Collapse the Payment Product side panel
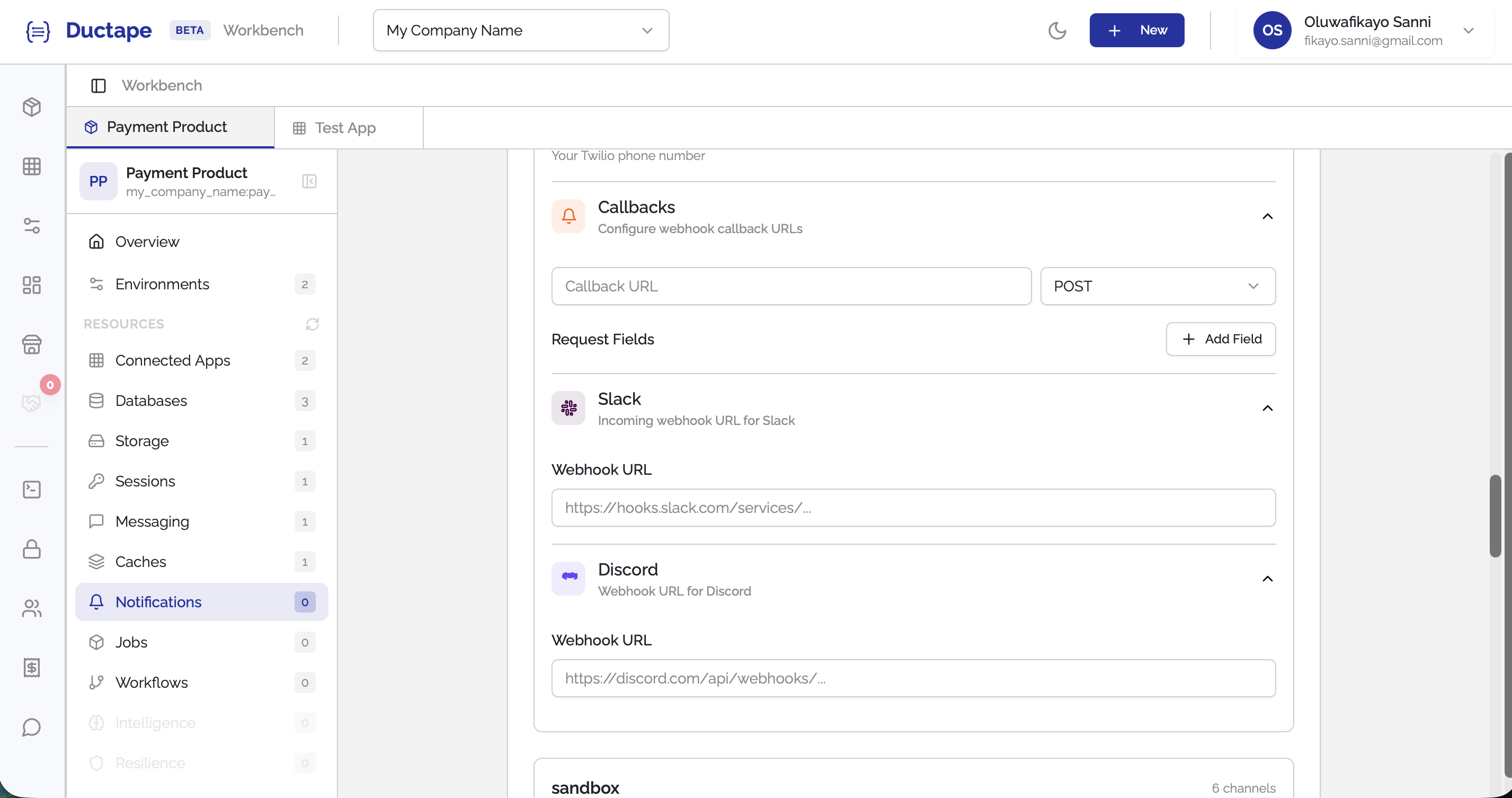 tap(309, 181)
